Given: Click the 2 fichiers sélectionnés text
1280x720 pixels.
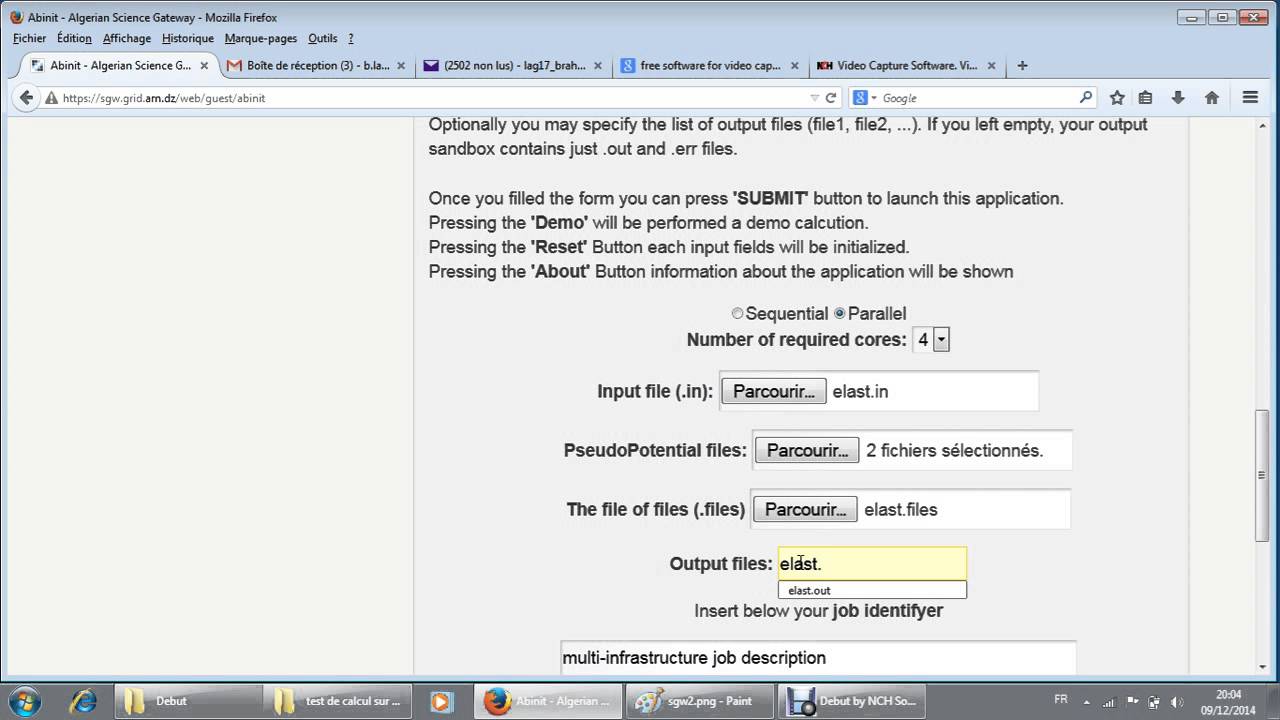Looking at the screenshot, I should click(x=954, y=451).
